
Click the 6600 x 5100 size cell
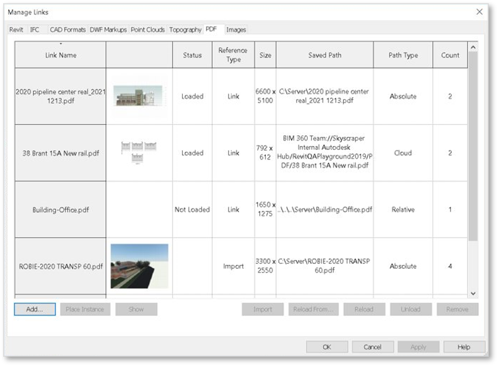(x=265, y=96)
